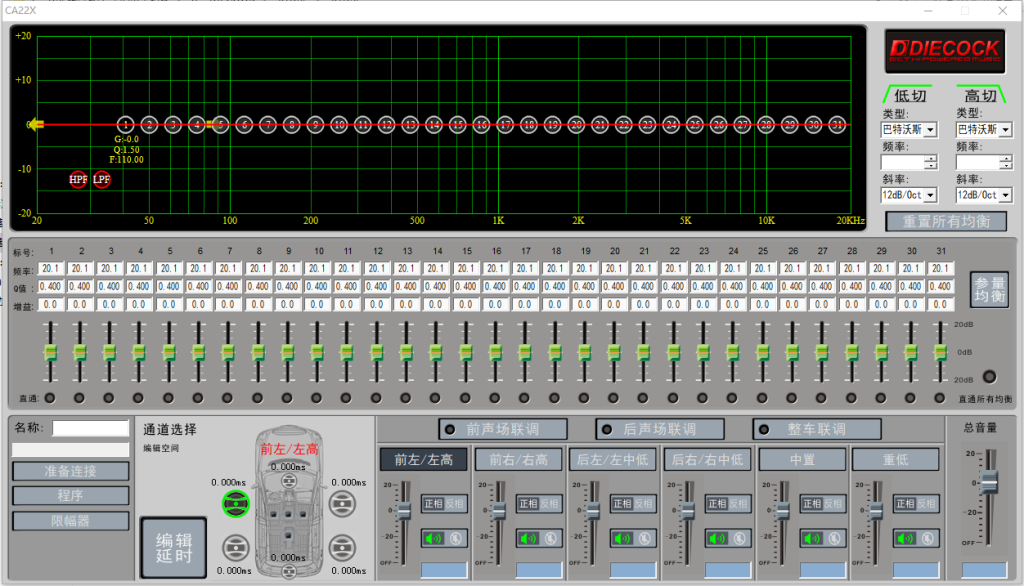1024x586 pixels.
Task: Select the front center speaker on car hood
Action: (289, 481)
